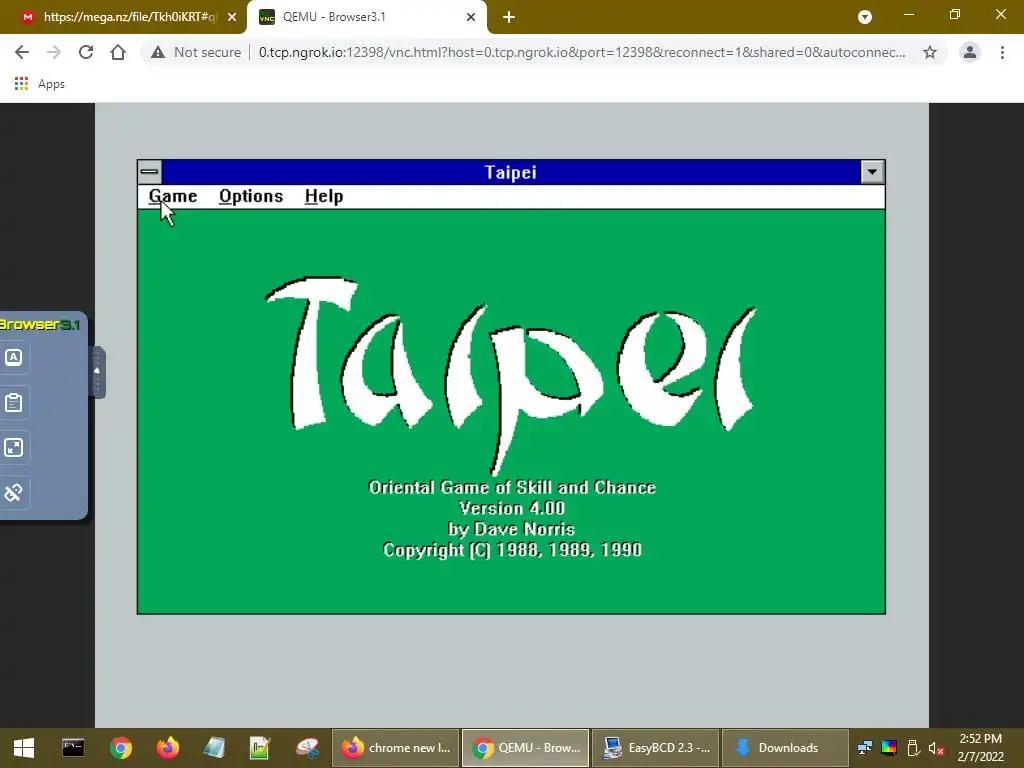This screenshot has width=1024, height=768.
Task: Open noVNC extra keys panel icon
Action: [14, 357]
